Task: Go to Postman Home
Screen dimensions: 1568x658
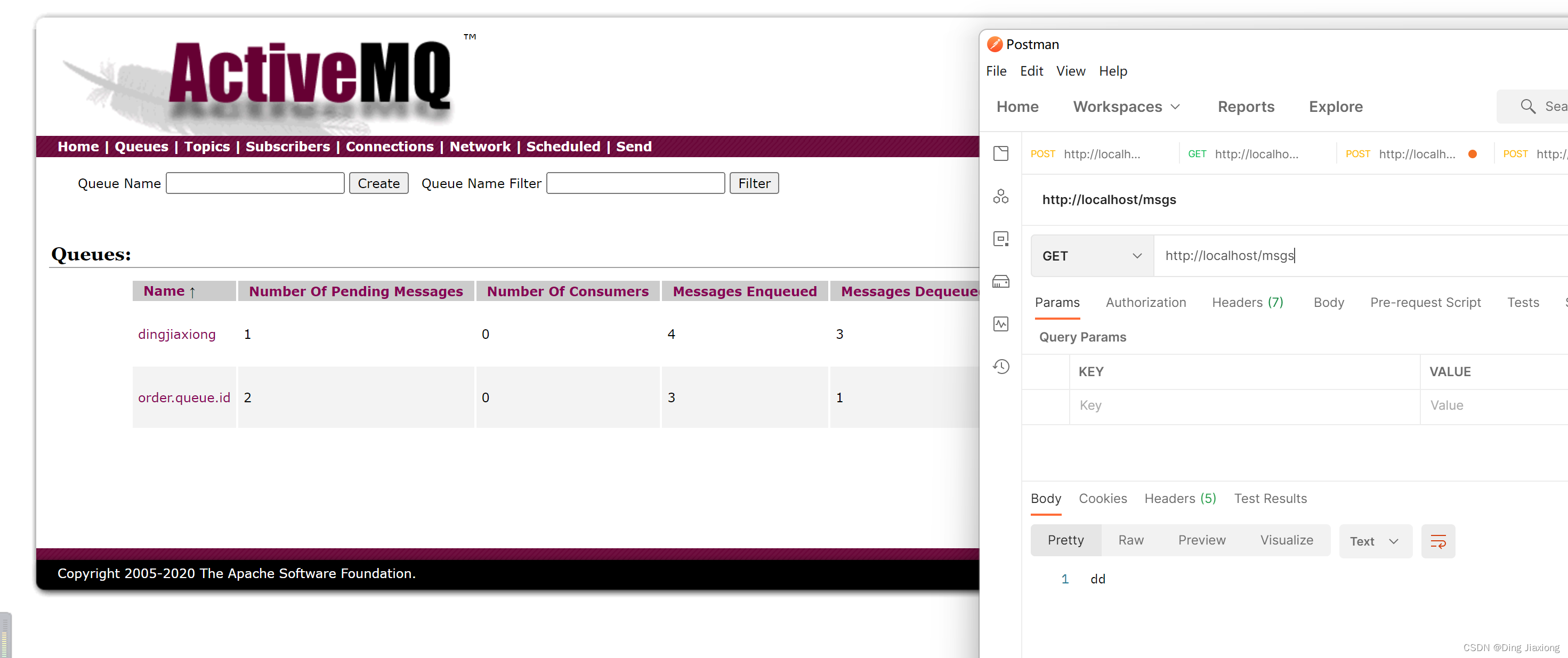Action: [1017, 107]
